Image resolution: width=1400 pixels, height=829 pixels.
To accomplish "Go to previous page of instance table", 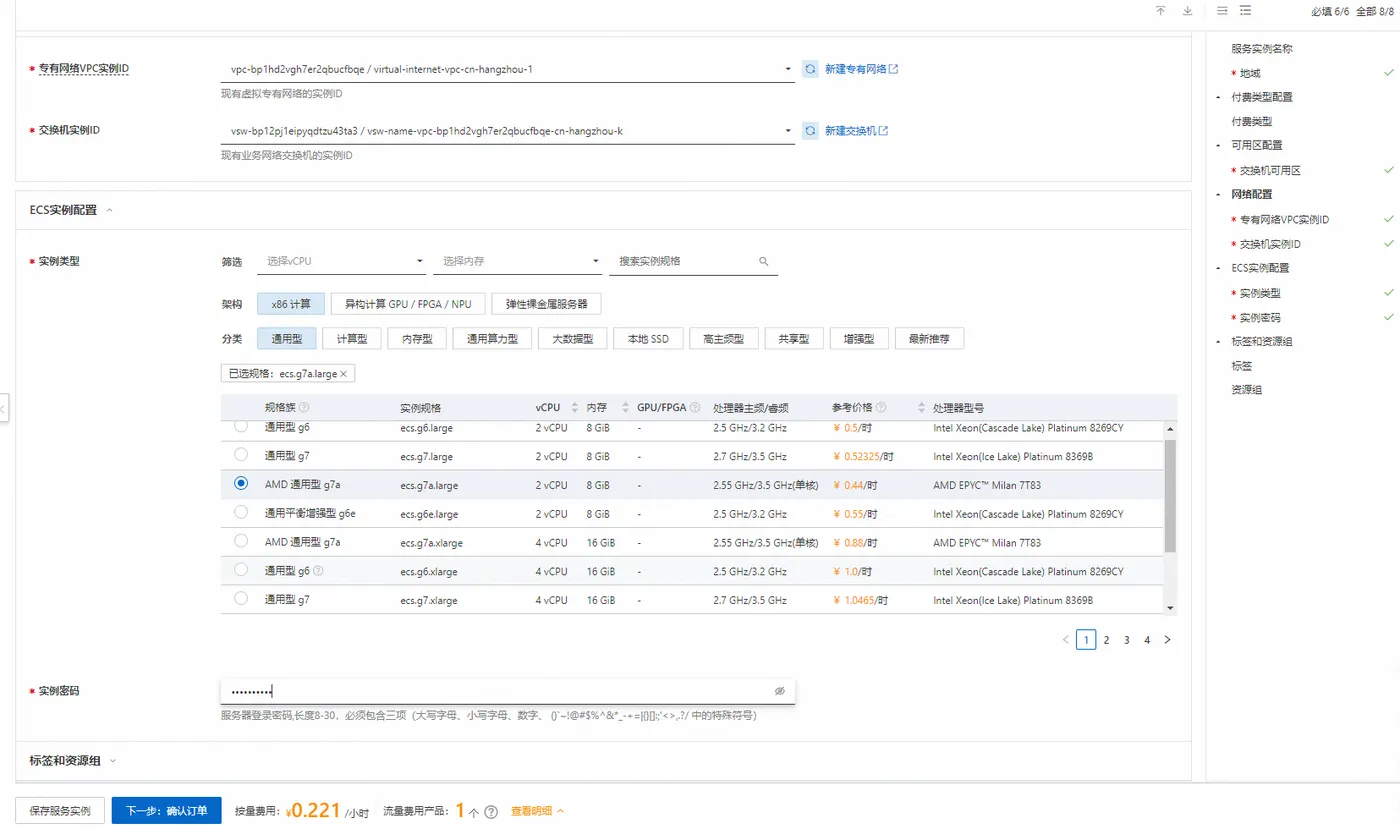I will 1066,640.
